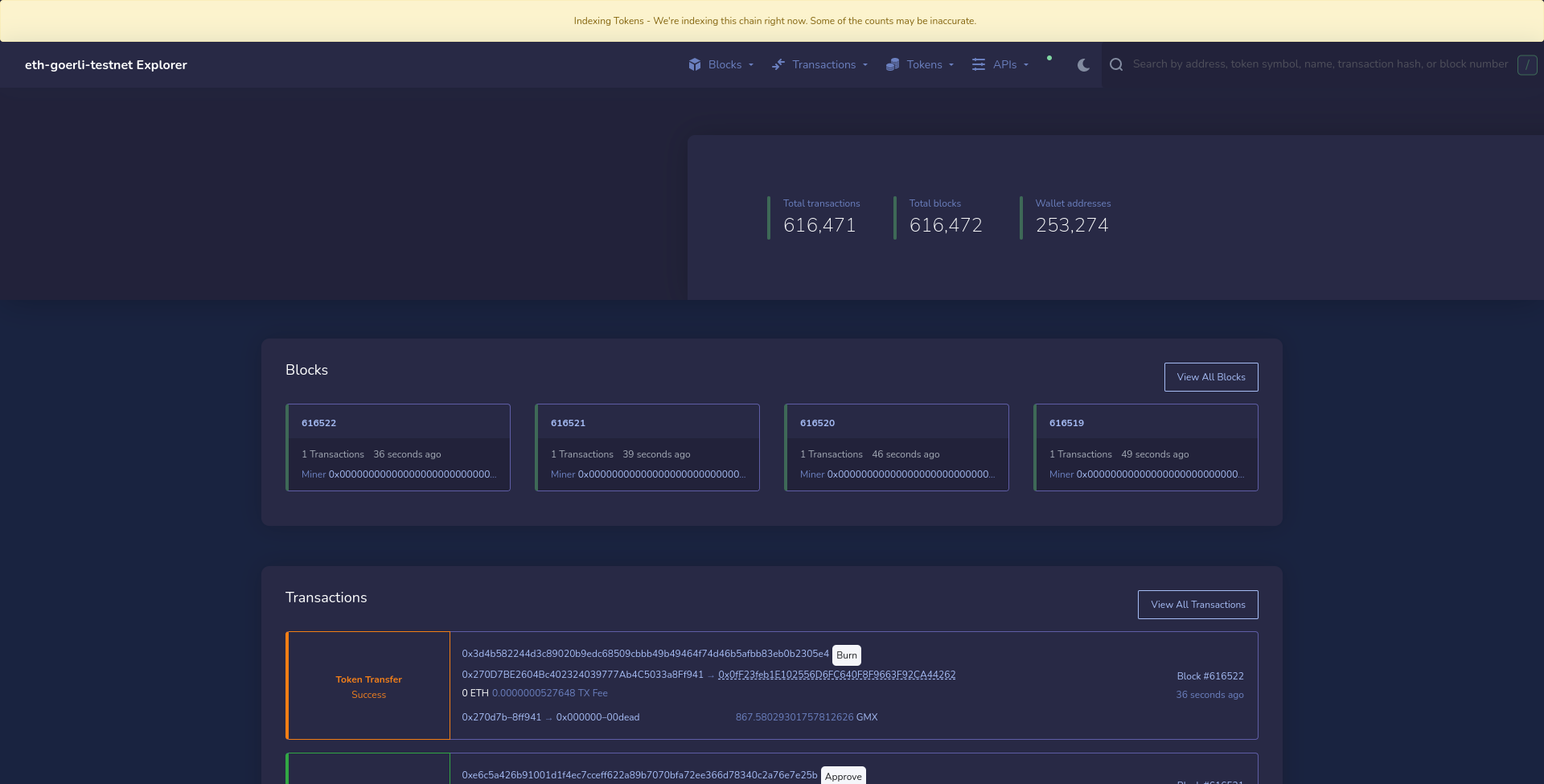This screenshot has width=1544, height=784.
Task: Focus the search by address input field
Action: point(1320,64)
